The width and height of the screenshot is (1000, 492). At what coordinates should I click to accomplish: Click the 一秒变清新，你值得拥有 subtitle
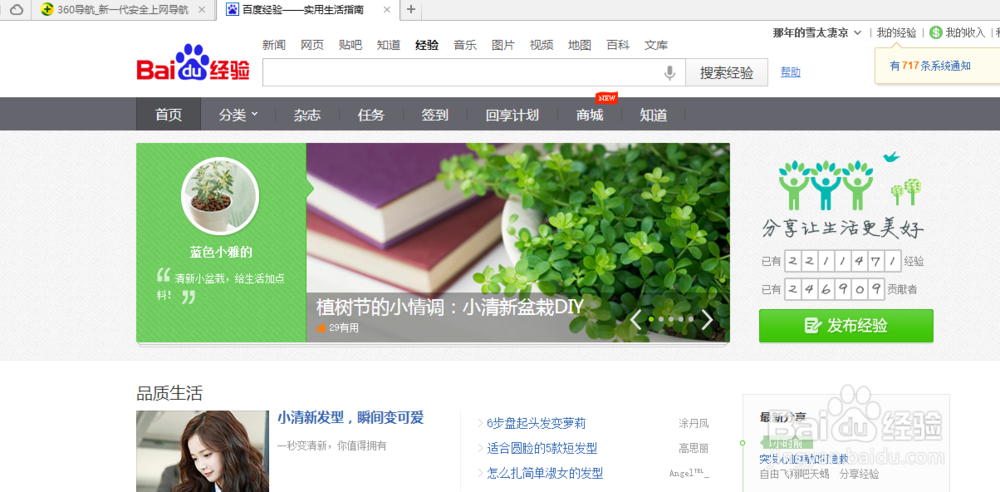[x=332, y=445]
